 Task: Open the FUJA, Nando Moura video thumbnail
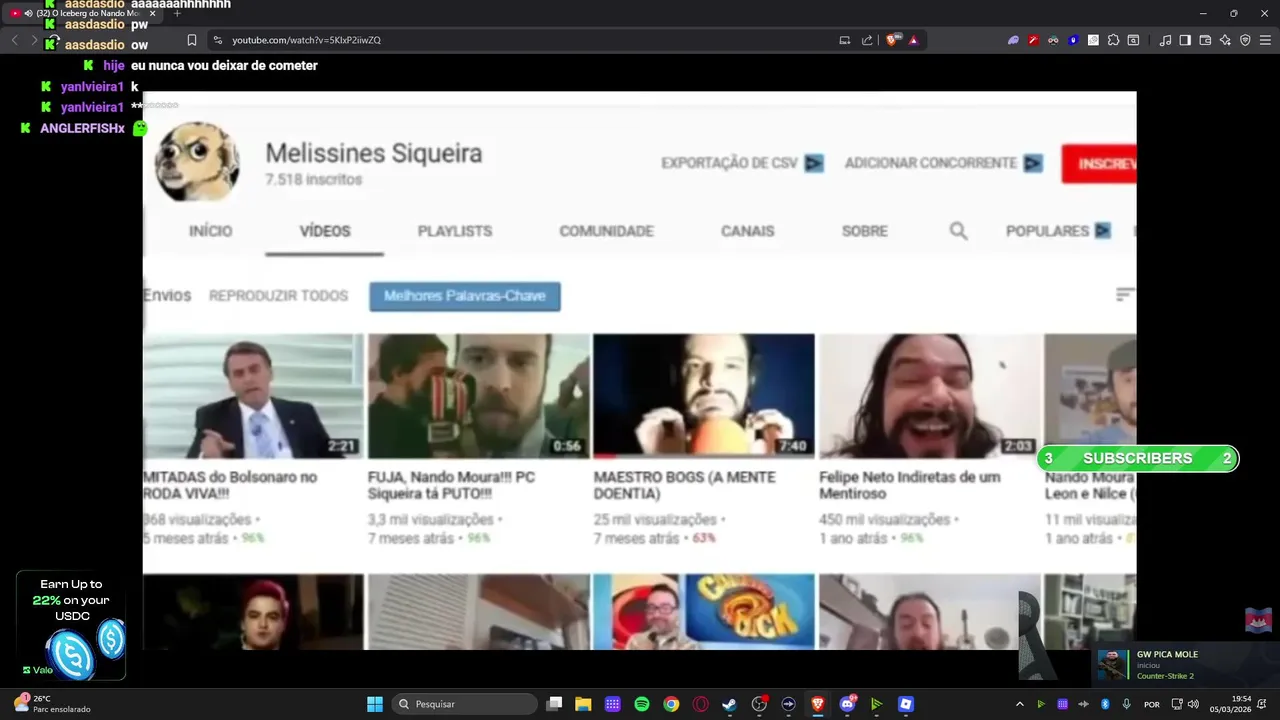[x=478, y=396]
